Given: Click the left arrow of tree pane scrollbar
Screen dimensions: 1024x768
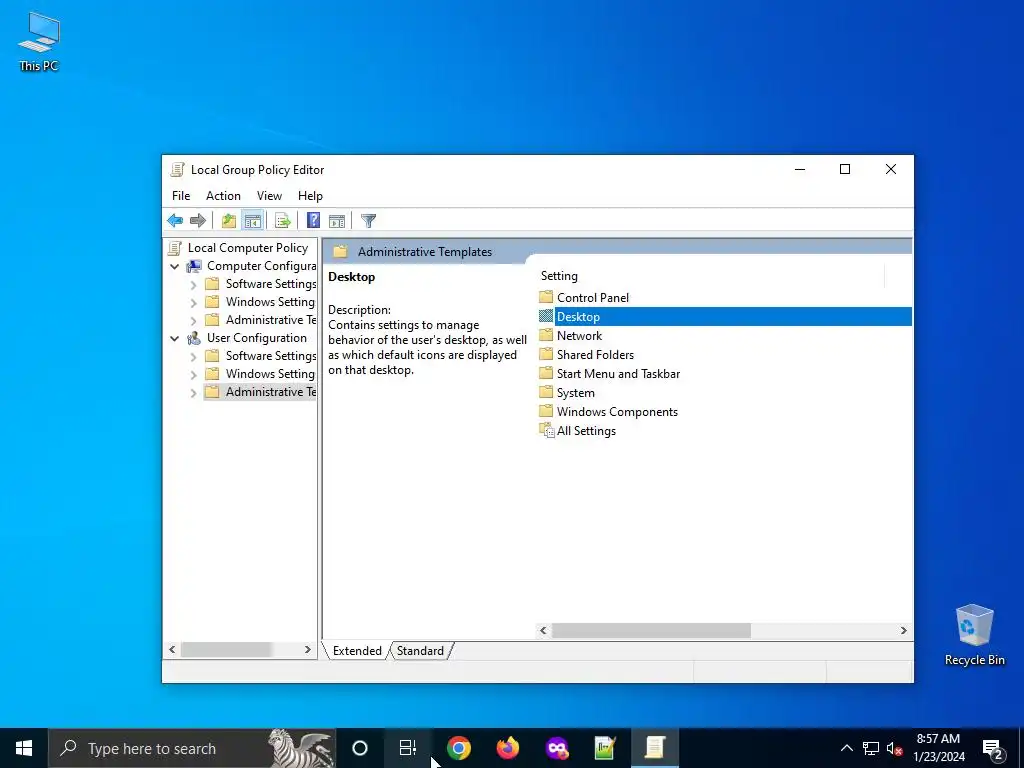Looking at the screenshot, I should pyautogui.click(x=172, y=649).
